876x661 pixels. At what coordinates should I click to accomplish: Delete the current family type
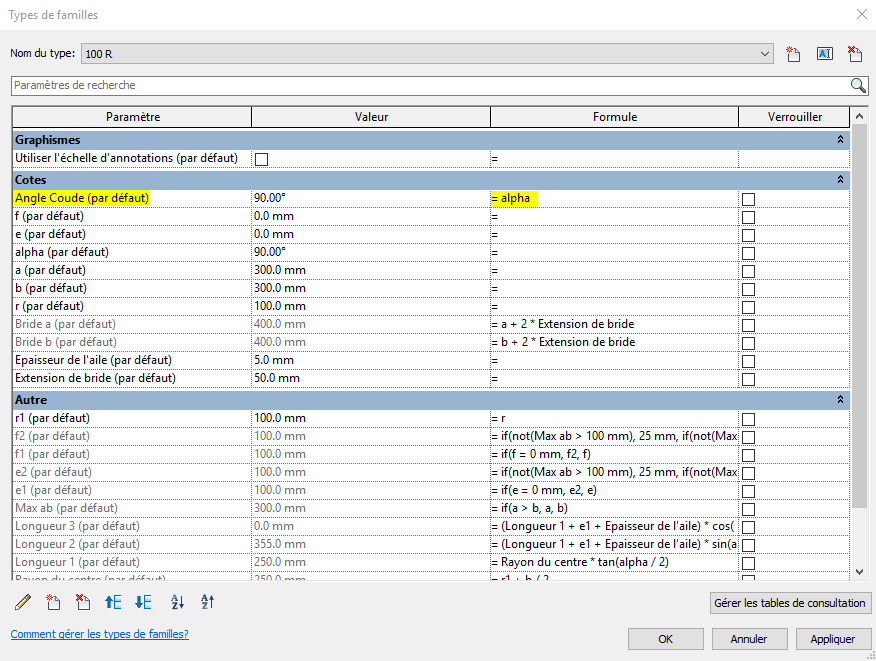click(855, 54)
